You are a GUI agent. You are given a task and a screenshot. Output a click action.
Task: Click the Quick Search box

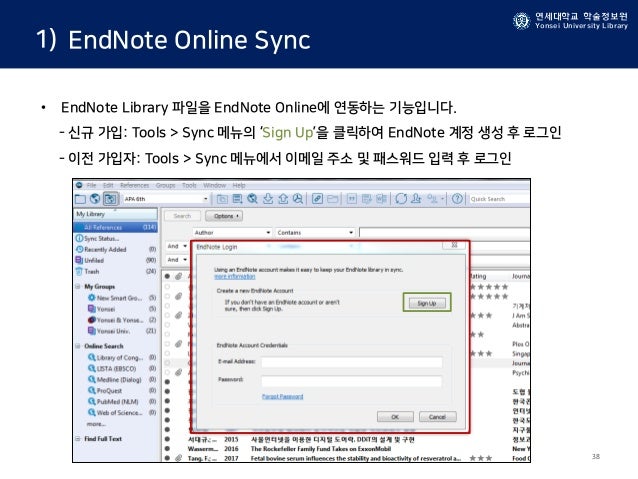[x=500, y=199]
